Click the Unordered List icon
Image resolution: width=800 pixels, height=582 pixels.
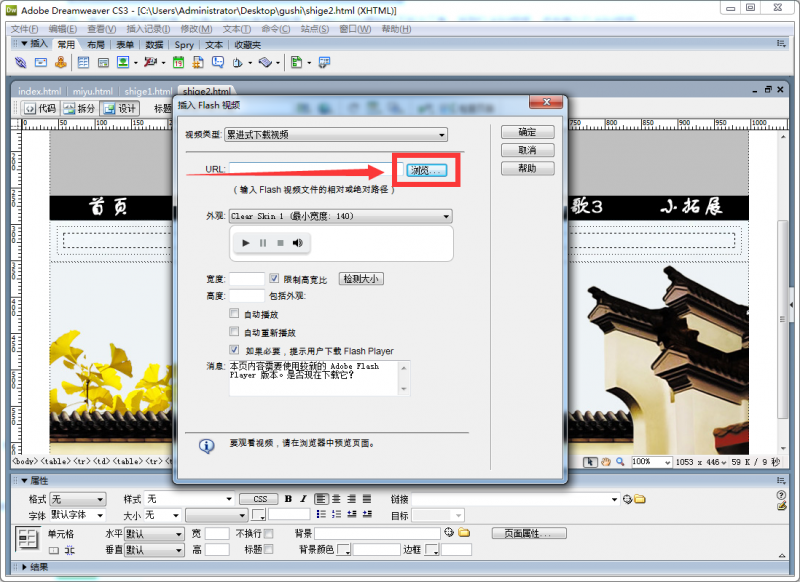pyautogui.click(x=321, y=514)
